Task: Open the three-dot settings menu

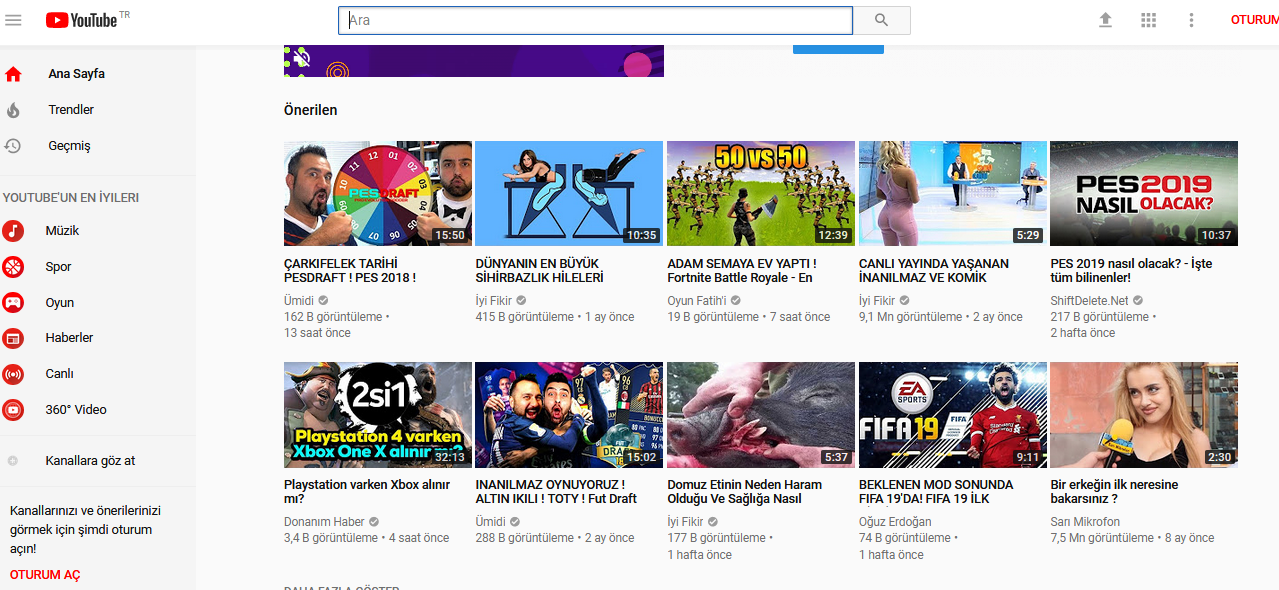Action: 1191,20
